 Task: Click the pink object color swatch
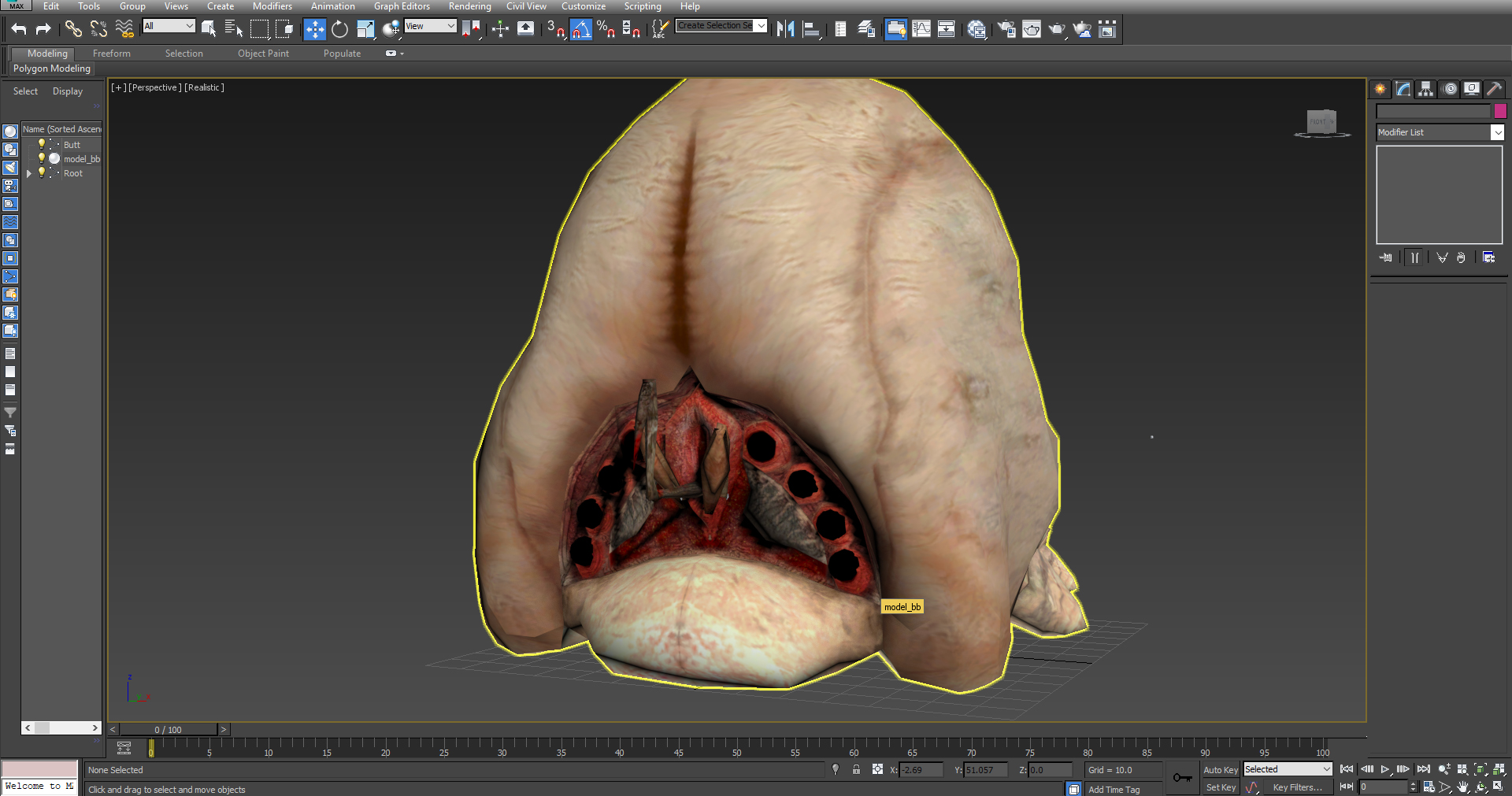click(x=1500, y=111)
